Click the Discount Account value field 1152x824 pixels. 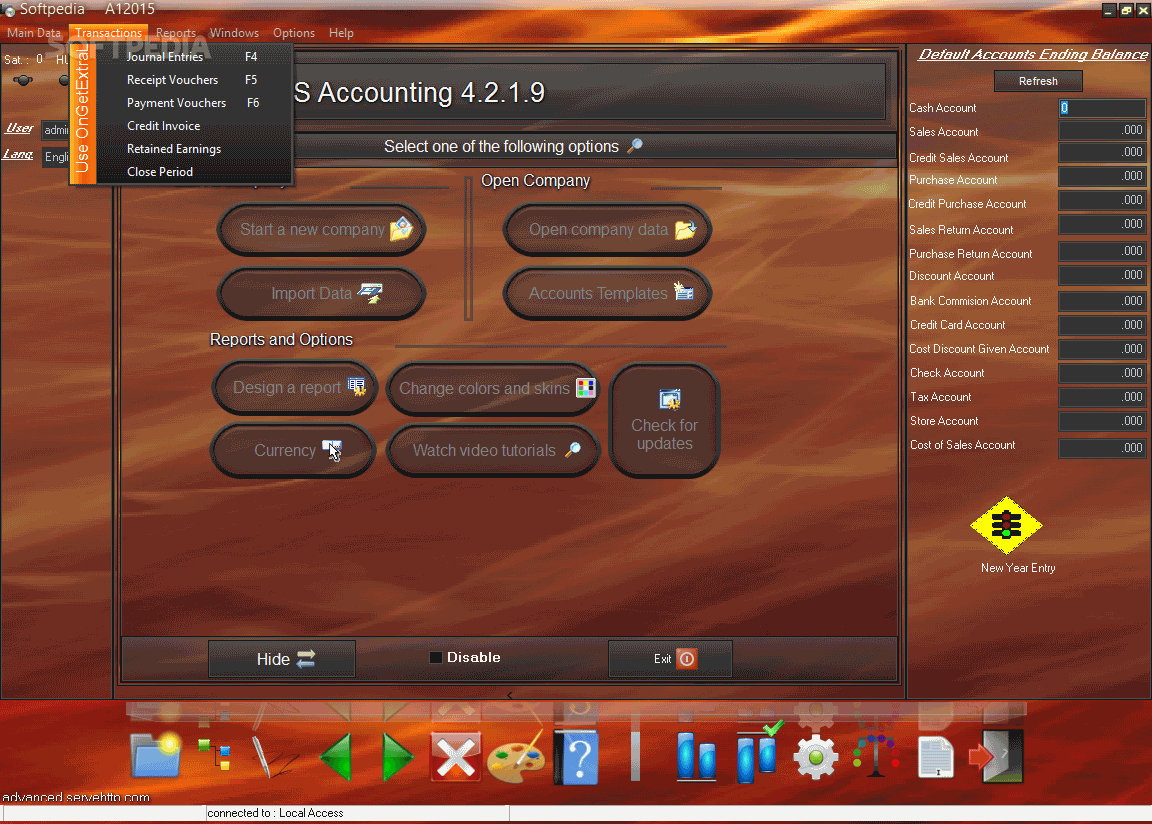click(1102, 275)
